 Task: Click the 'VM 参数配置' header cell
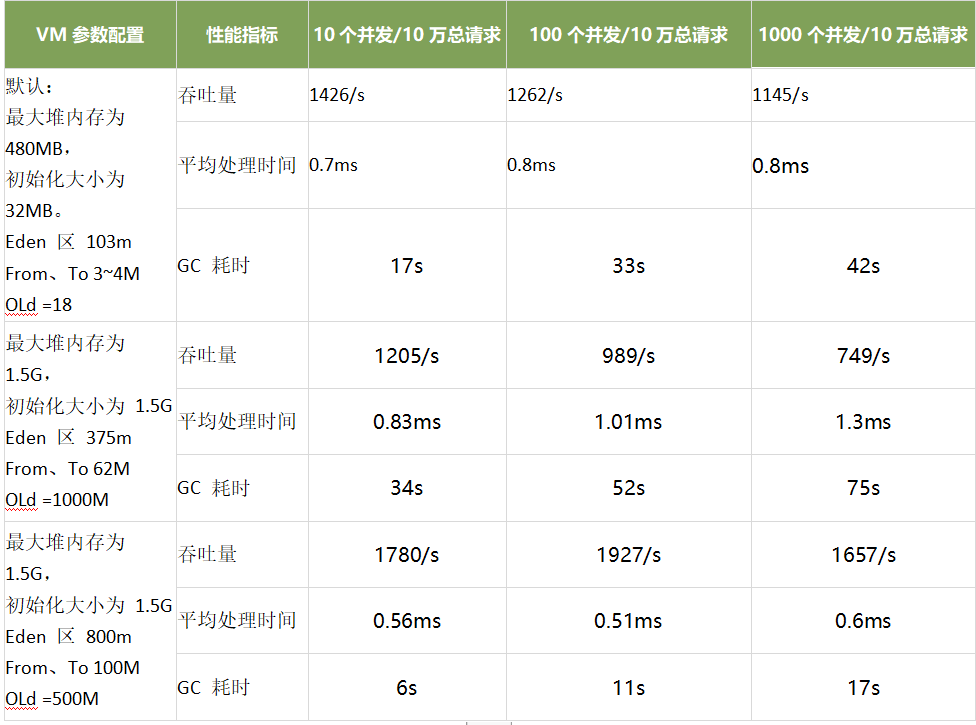point(90,34)
